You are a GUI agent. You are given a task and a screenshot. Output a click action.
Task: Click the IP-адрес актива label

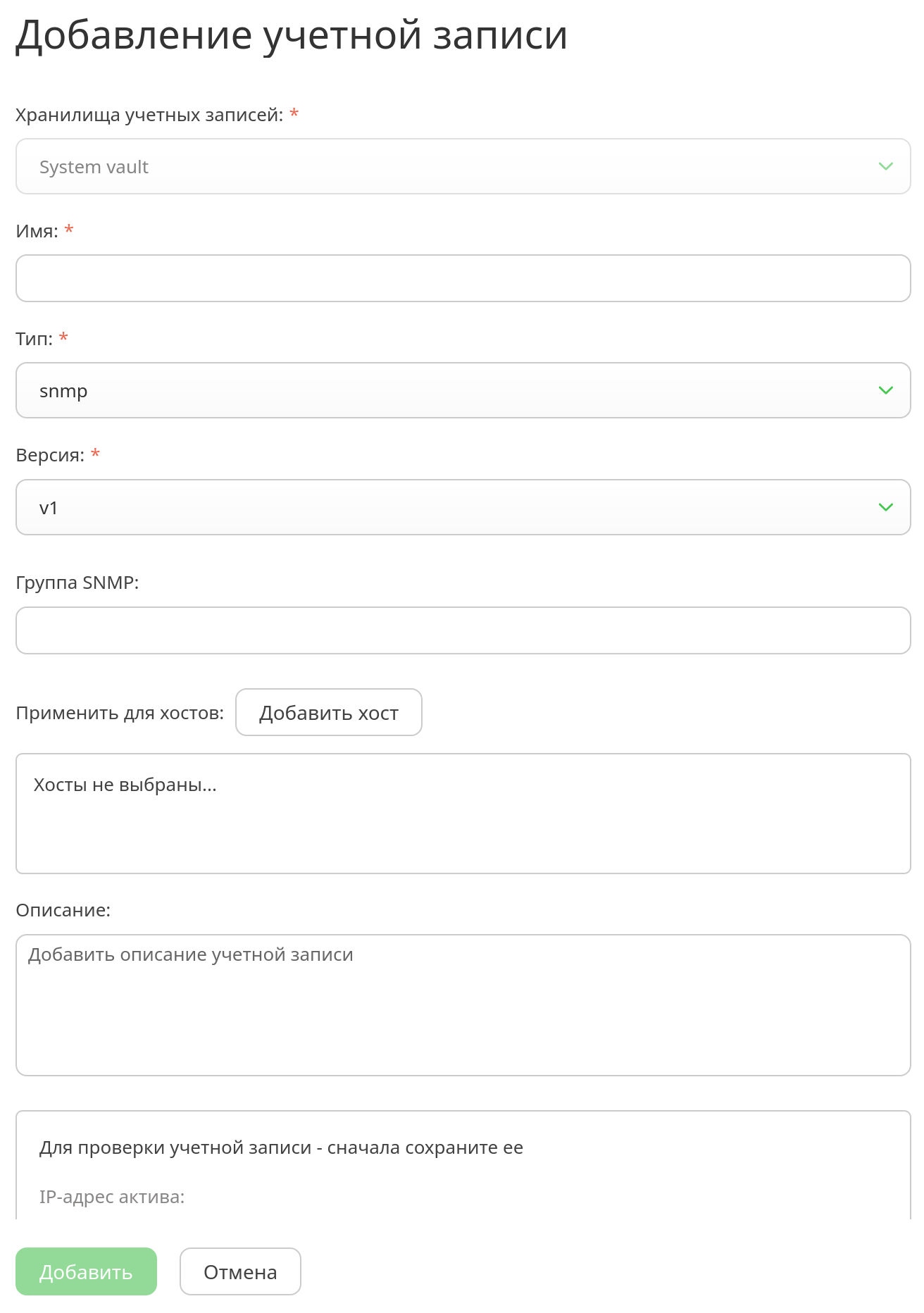pyautogui.click(x=112, y=1197)
